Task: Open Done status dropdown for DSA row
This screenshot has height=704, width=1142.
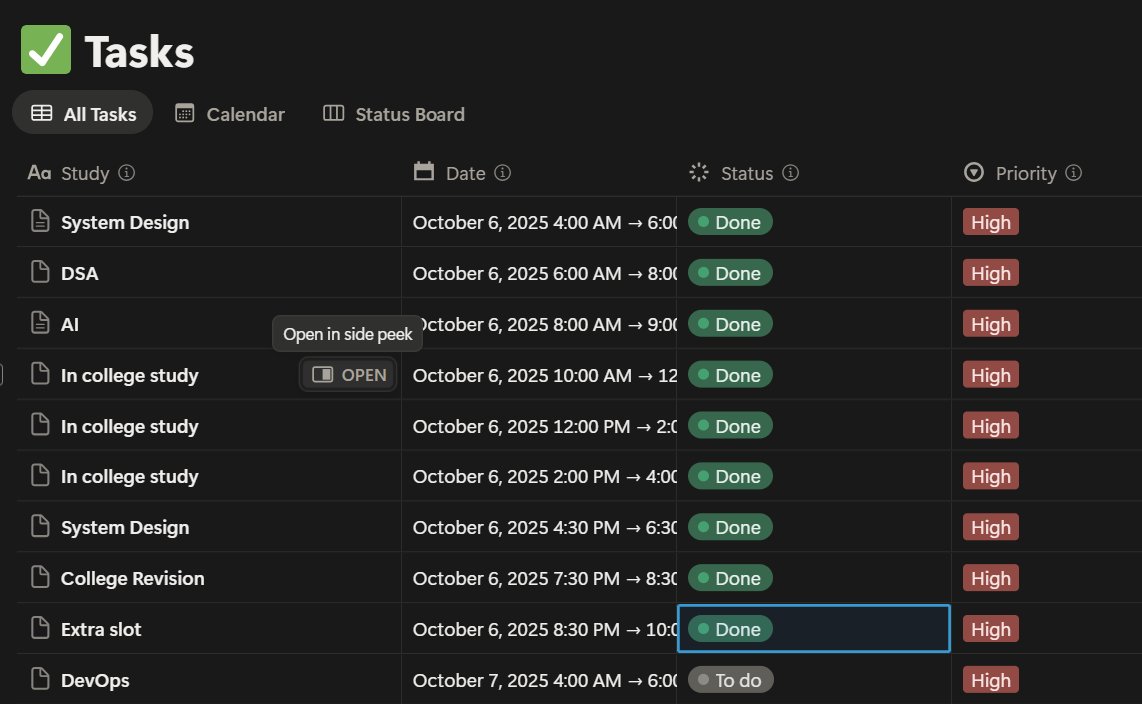Action: pos(731,273)
